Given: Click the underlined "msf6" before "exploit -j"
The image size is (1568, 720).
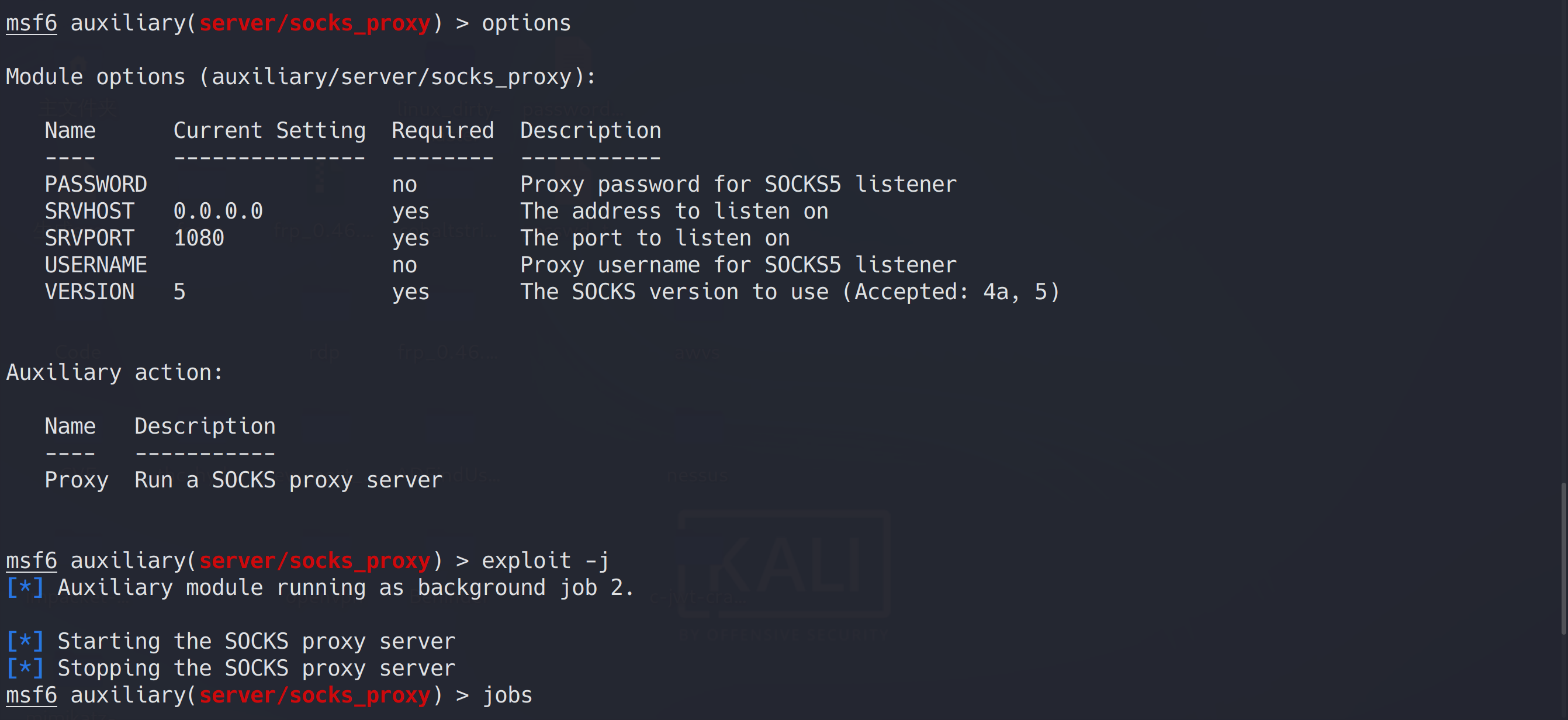Looking at the screenshot, I should pos(31,560).
